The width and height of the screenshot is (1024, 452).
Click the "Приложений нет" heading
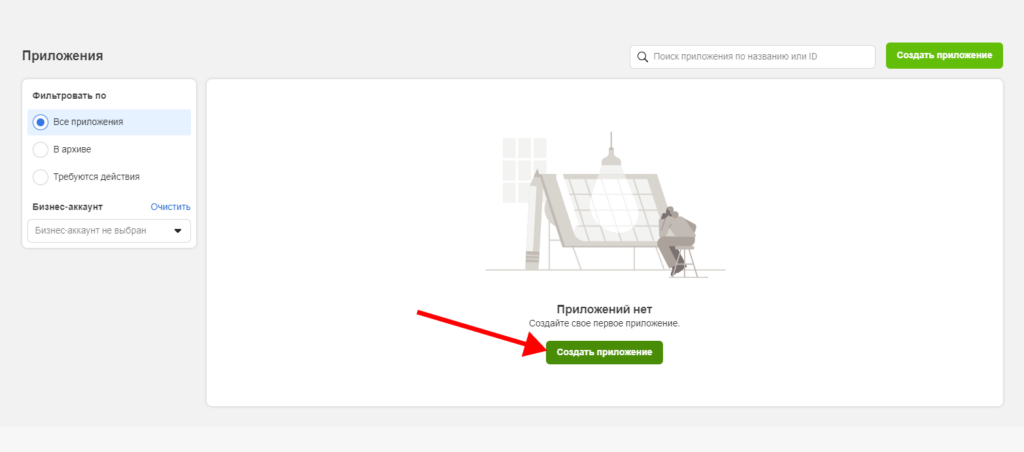click(x=604, y=310)
